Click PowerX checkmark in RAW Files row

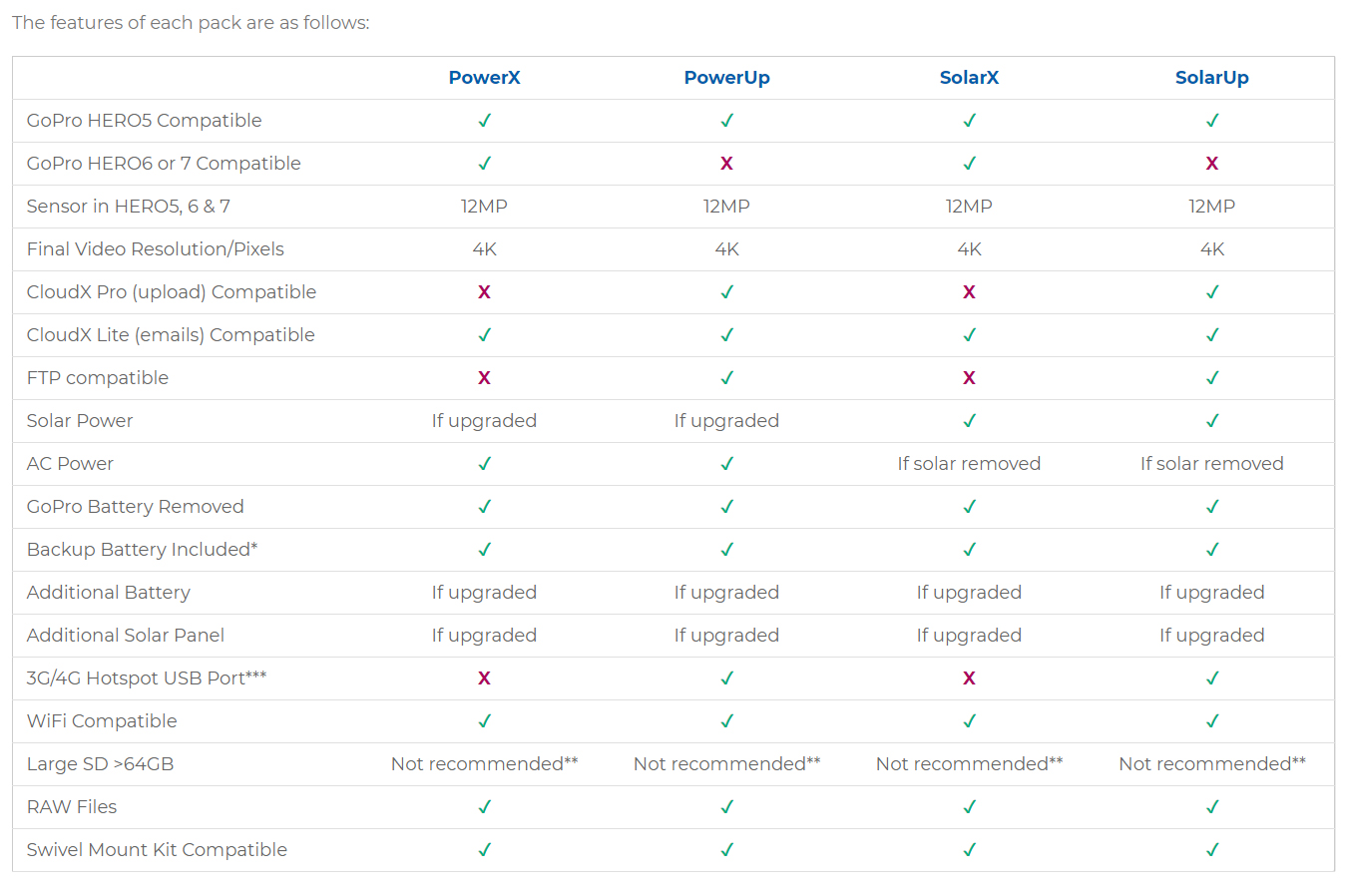(484, 807)
